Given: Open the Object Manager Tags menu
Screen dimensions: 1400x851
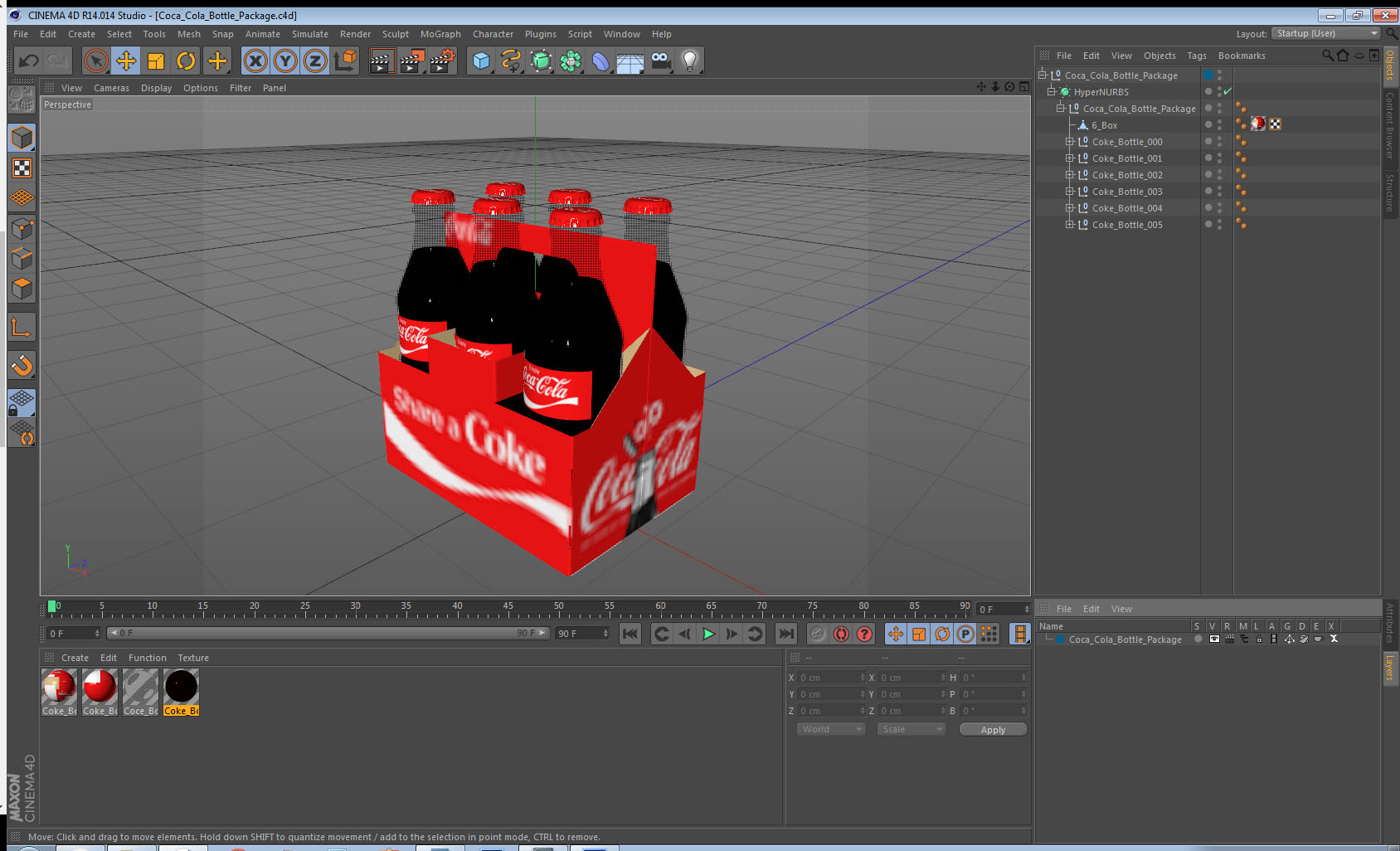Looking at the screenshot, I should (1197, 56).
